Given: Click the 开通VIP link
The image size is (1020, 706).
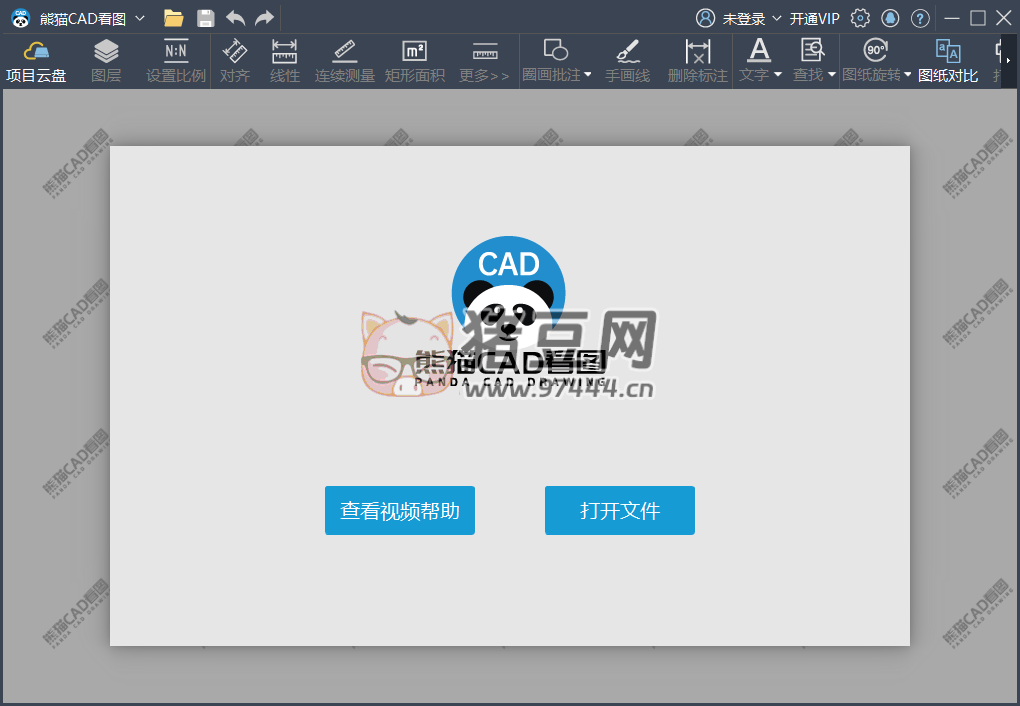Looking at the screenshot, I should click(x=815, y=18).
